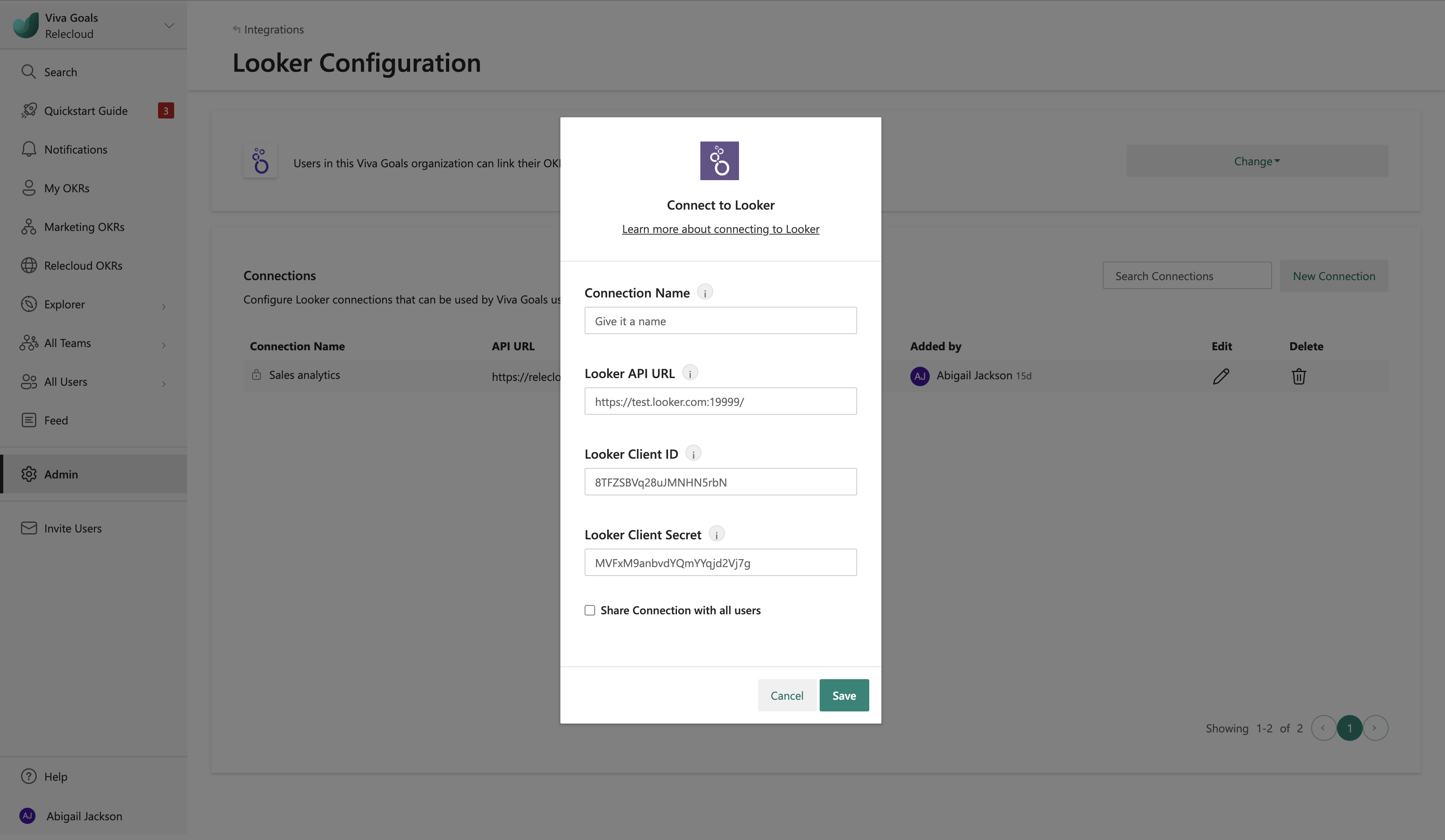Click the Looker Client ID field
This screenshot has width=1445, height=840.
point(720,482)
